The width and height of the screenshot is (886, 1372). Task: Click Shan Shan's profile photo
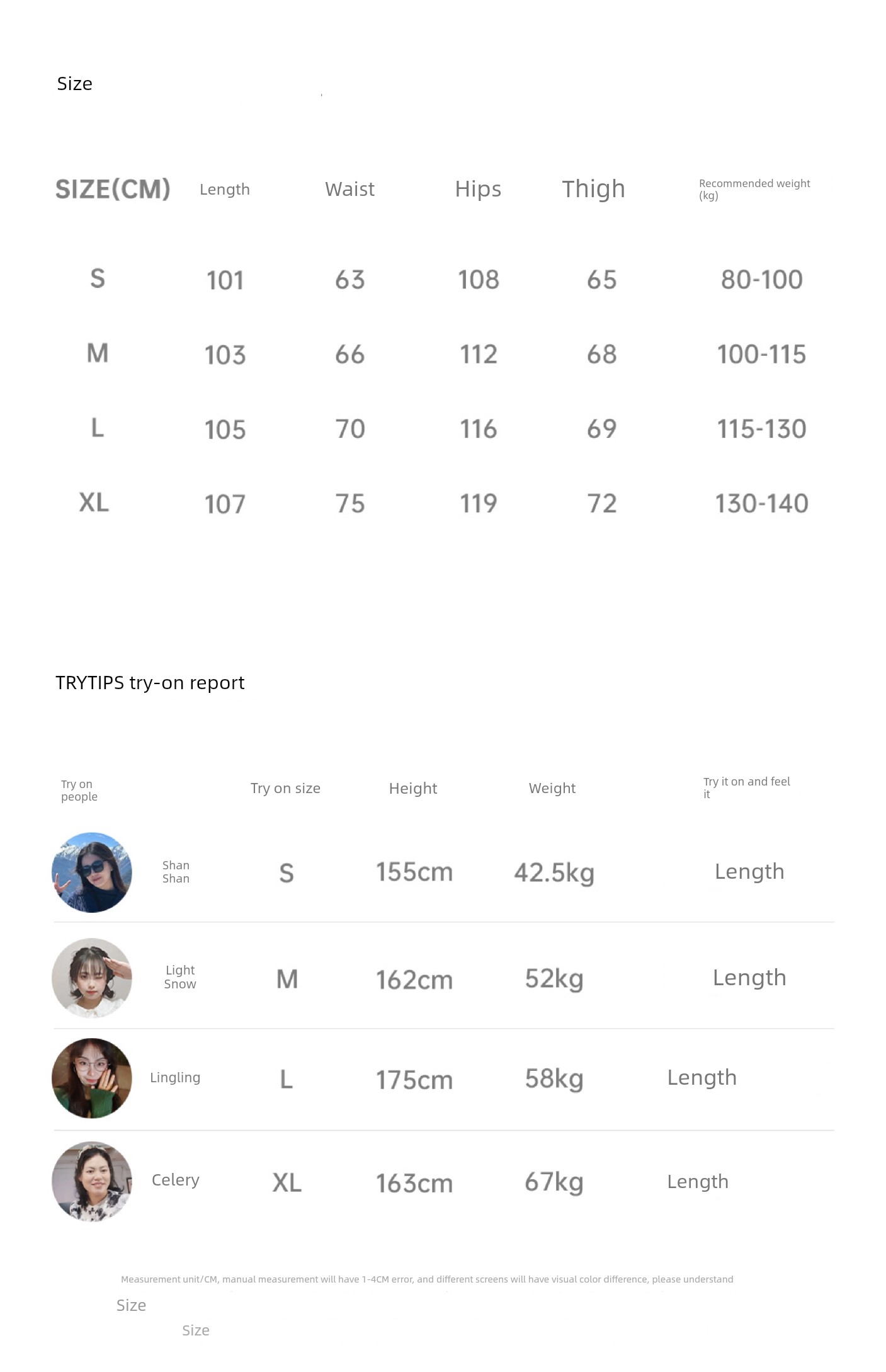[x=92, y=872]
